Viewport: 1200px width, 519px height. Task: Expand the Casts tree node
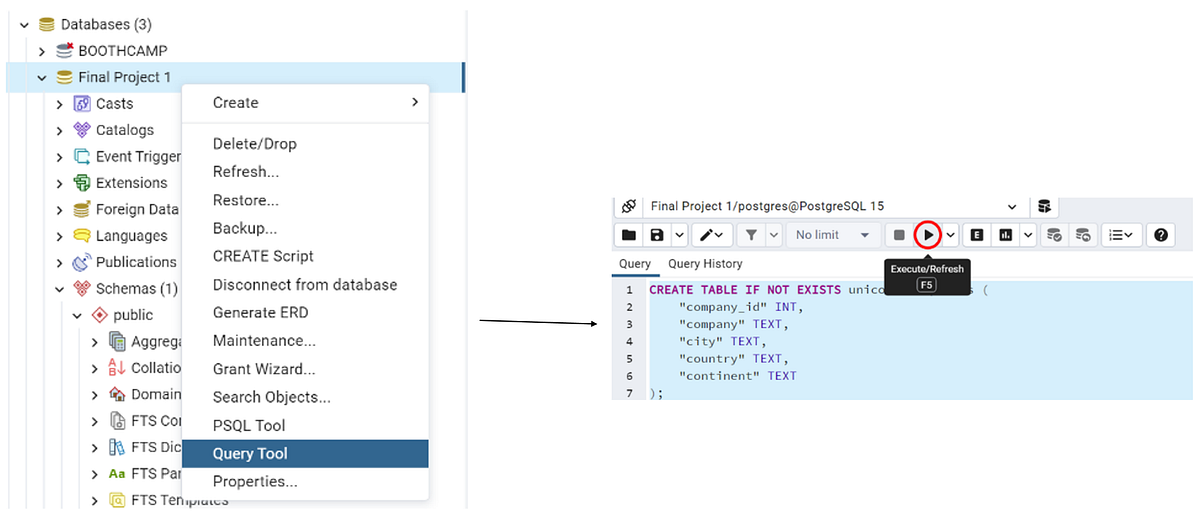(x=60, y=104)
